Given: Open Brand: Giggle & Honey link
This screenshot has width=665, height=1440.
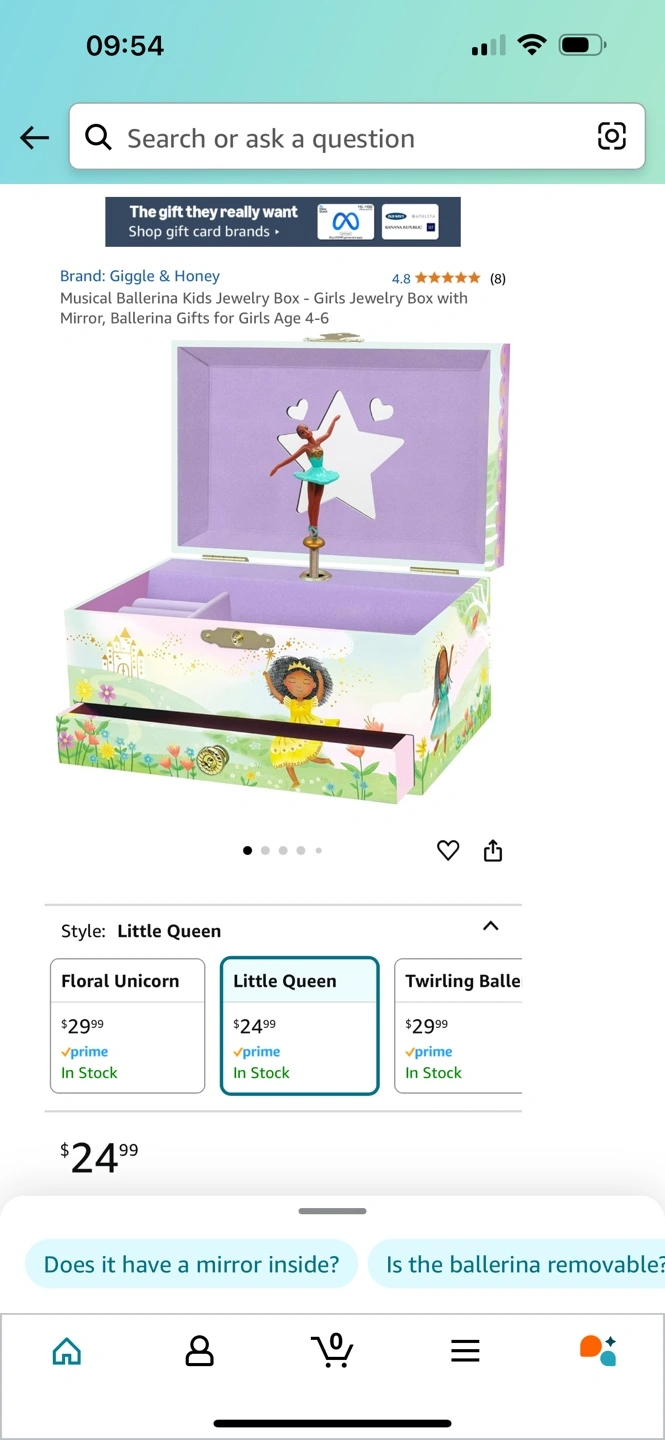Looking at the screenshot, I should (140, 276).
